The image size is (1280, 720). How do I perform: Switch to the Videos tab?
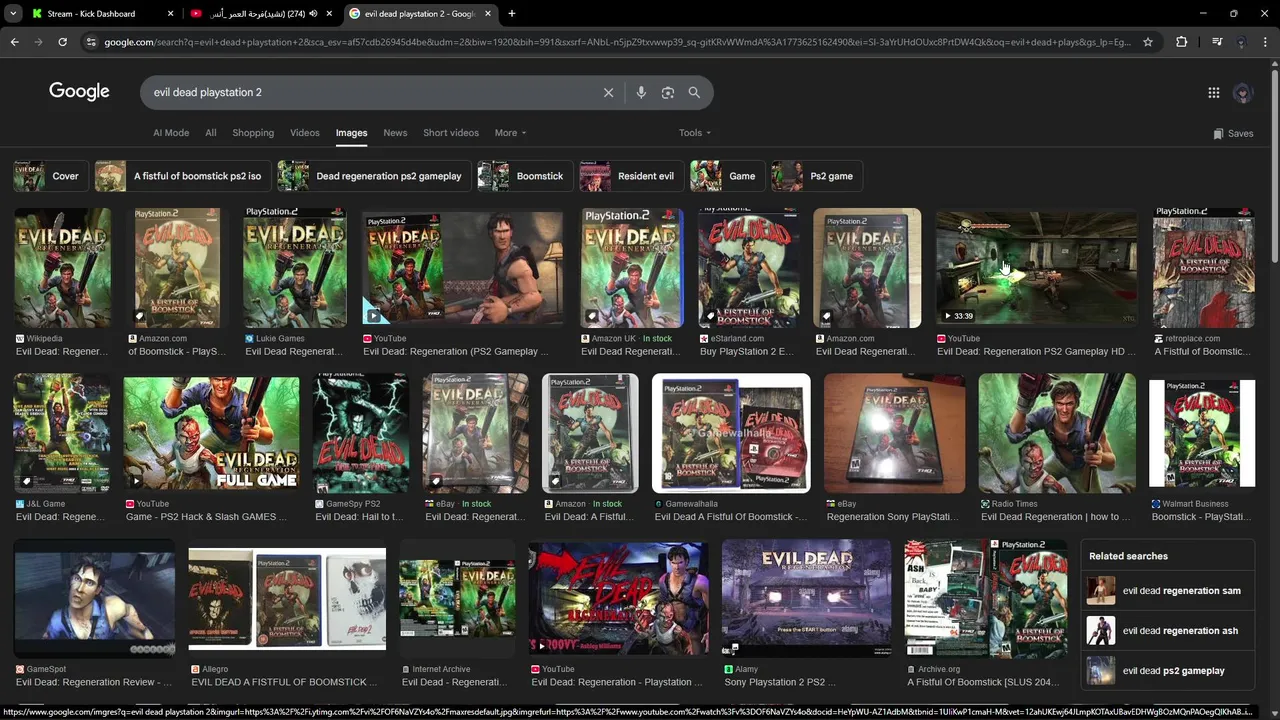click(305, 133)
